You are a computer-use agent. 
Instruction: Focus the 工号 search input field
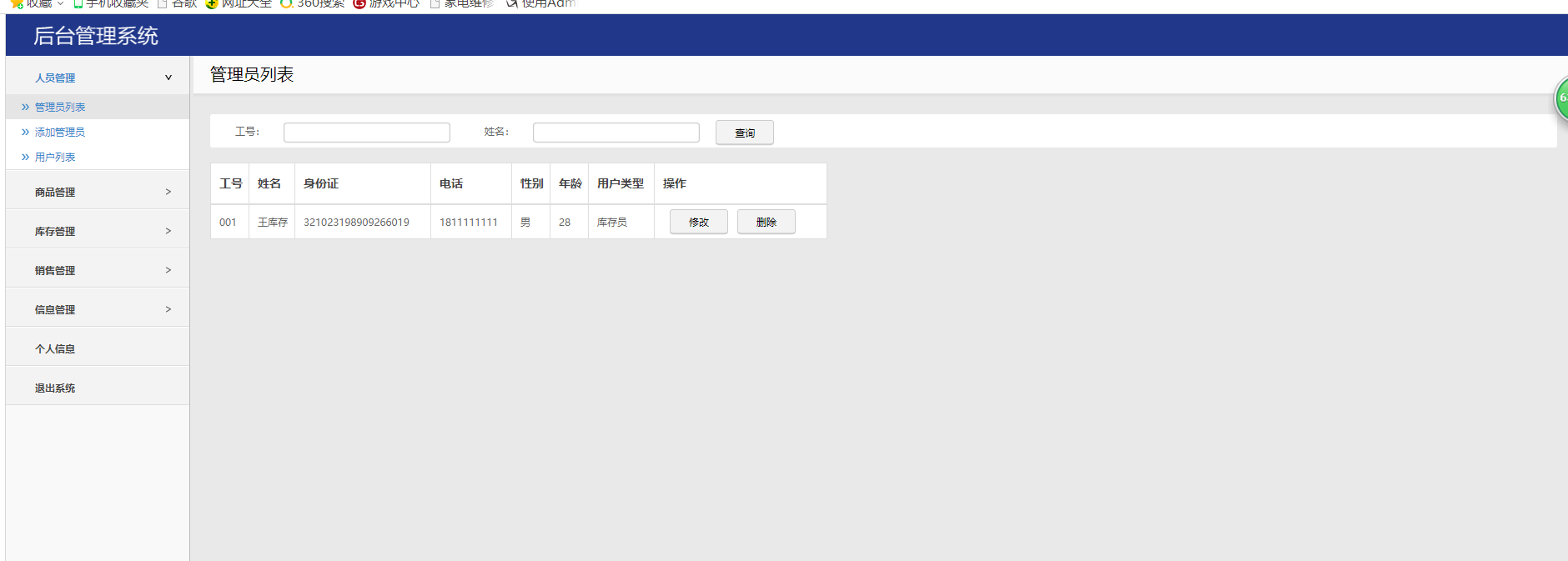coord(367,133)
